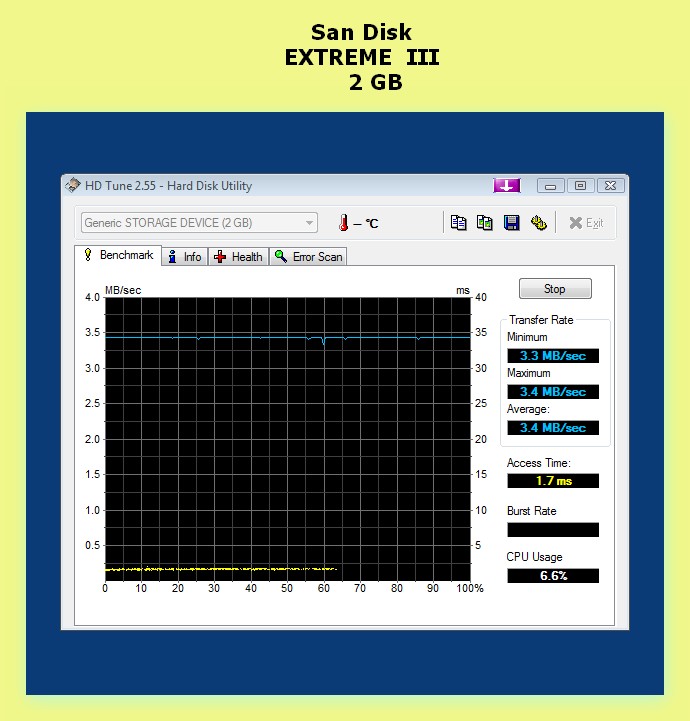Click the HD Tune app icon in the title bar
Image resolution: width=690 pixels, height=721 pixels.
click(73, 185)
